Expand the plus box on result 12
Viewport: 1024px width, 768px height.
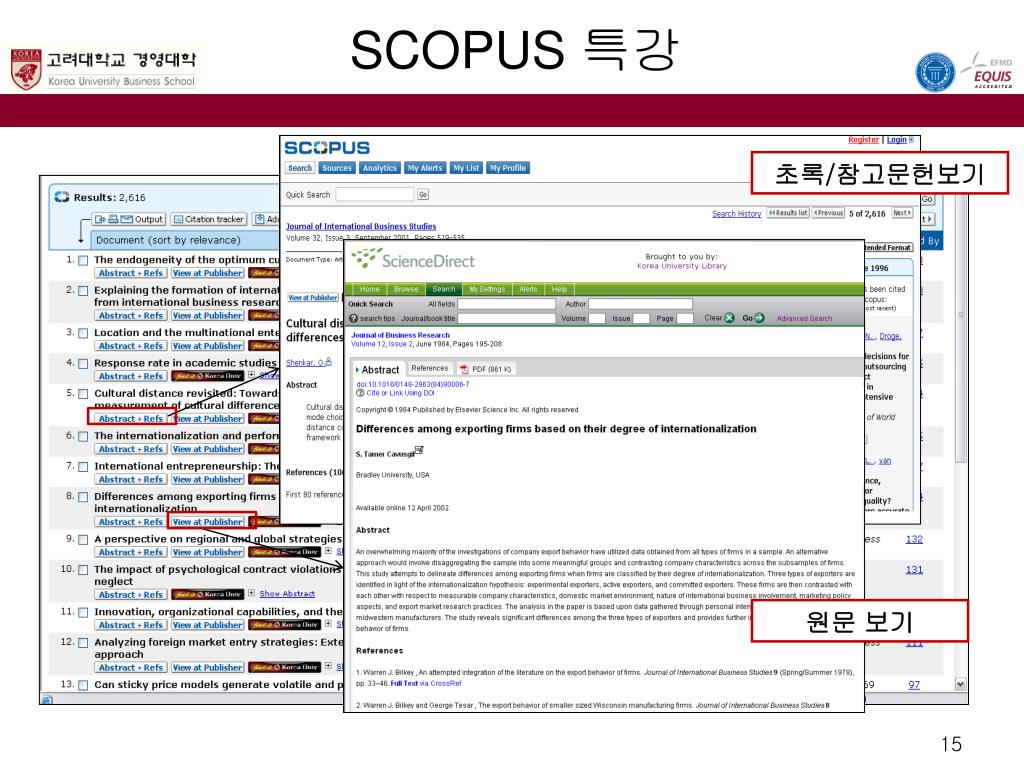[x=328, y=666]
